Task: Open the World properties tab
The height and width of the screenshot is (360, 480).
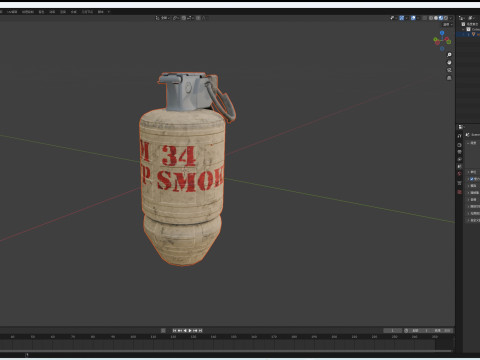Action: coord(459,173)
